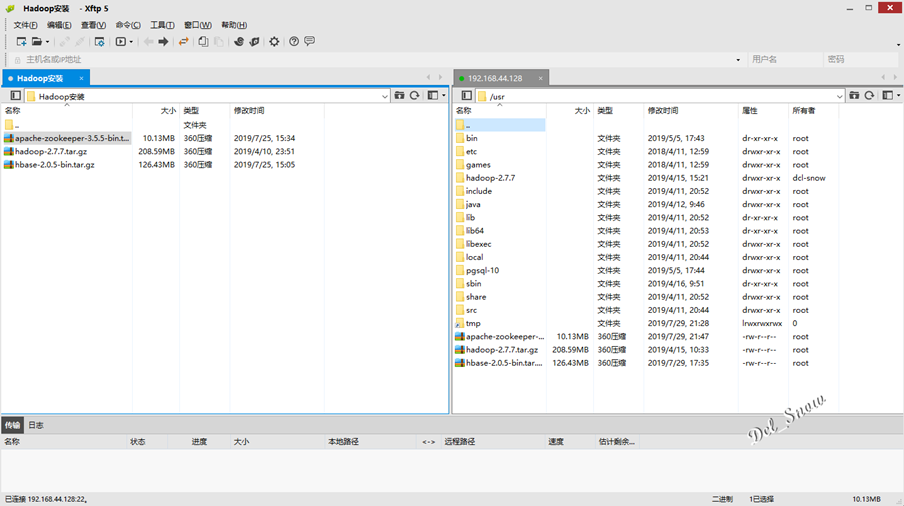Click previous tab arrow in remote pane

[883, 77]
